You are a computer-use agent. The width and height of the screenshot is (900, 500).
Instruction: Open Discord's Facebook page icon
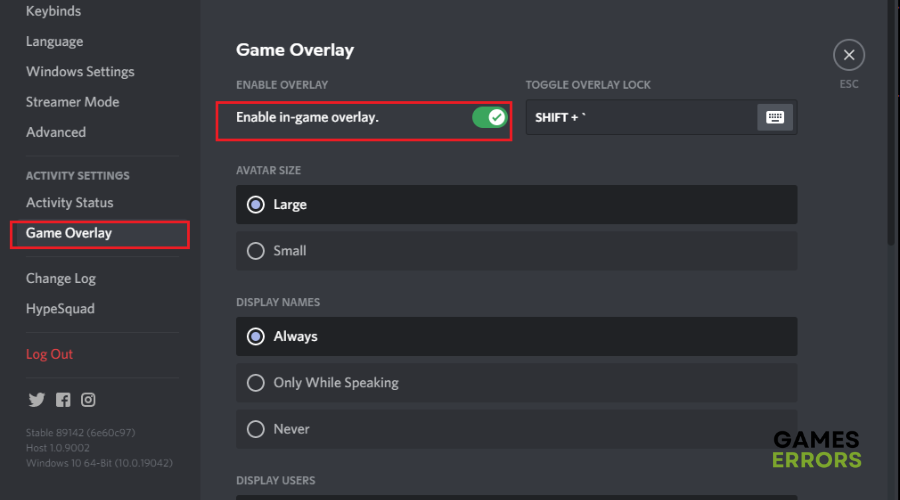point(63,400)
